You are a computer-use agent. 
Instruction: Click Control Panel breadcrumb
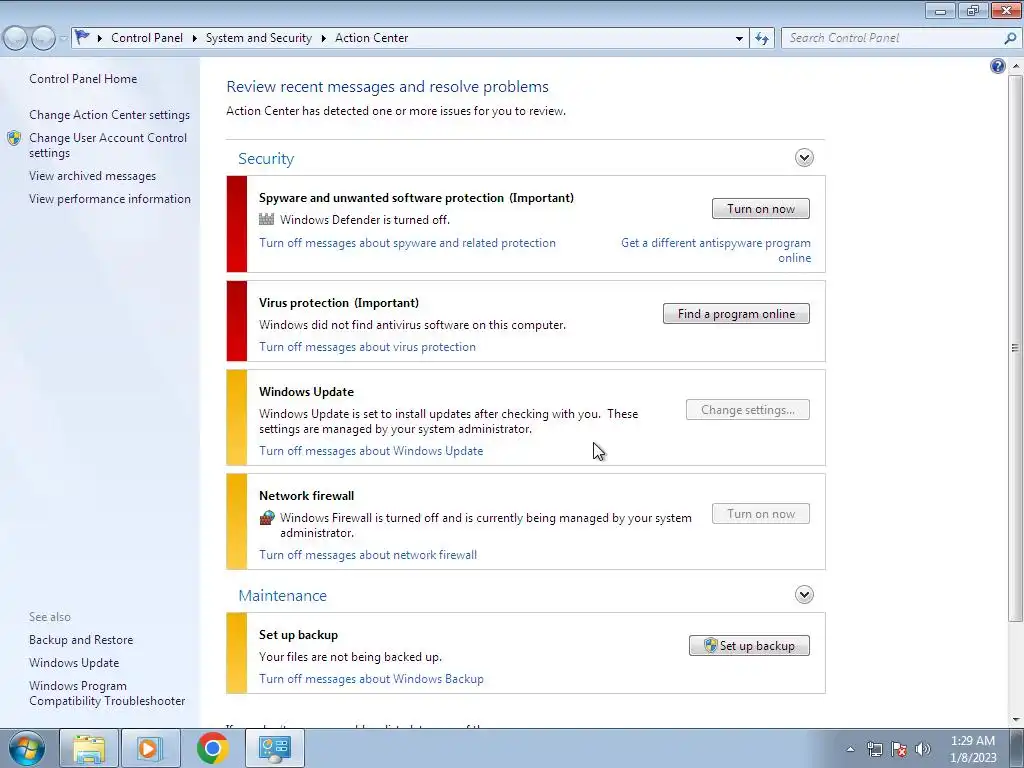[147, 38]
